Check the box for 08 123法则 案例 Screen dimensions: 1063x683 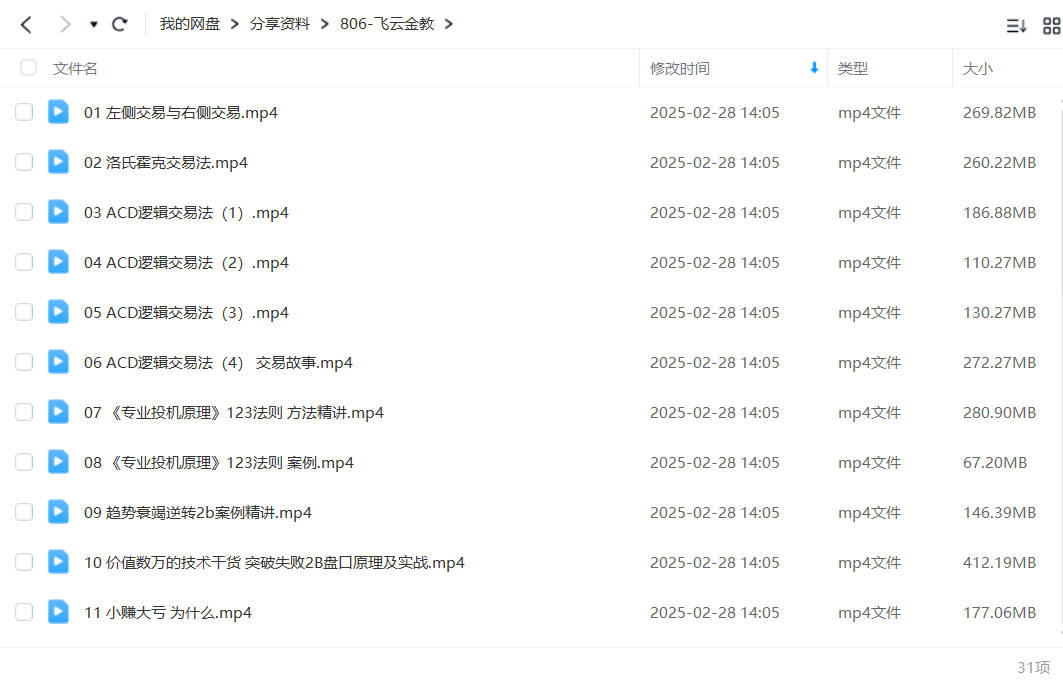[x=24, y=462]
